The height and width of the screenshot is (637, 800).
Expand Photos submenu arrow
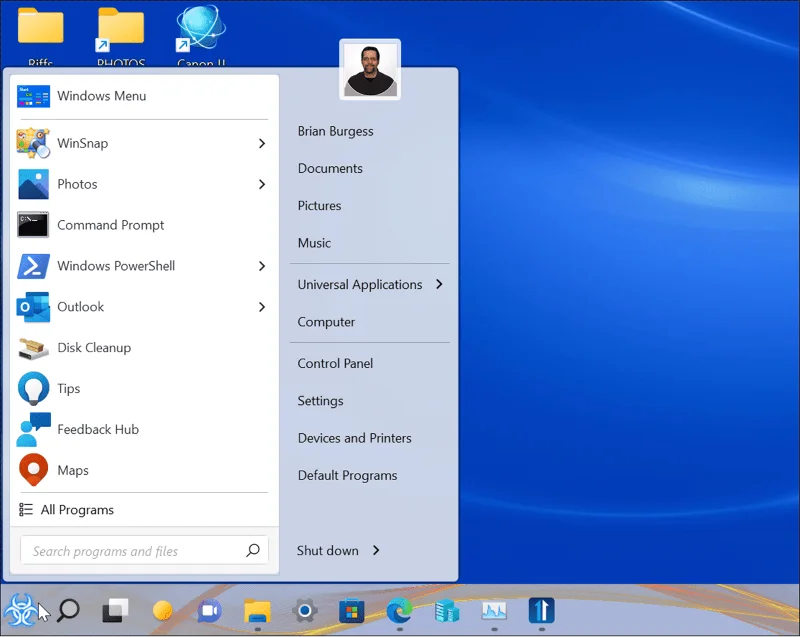tap(262, 184)
